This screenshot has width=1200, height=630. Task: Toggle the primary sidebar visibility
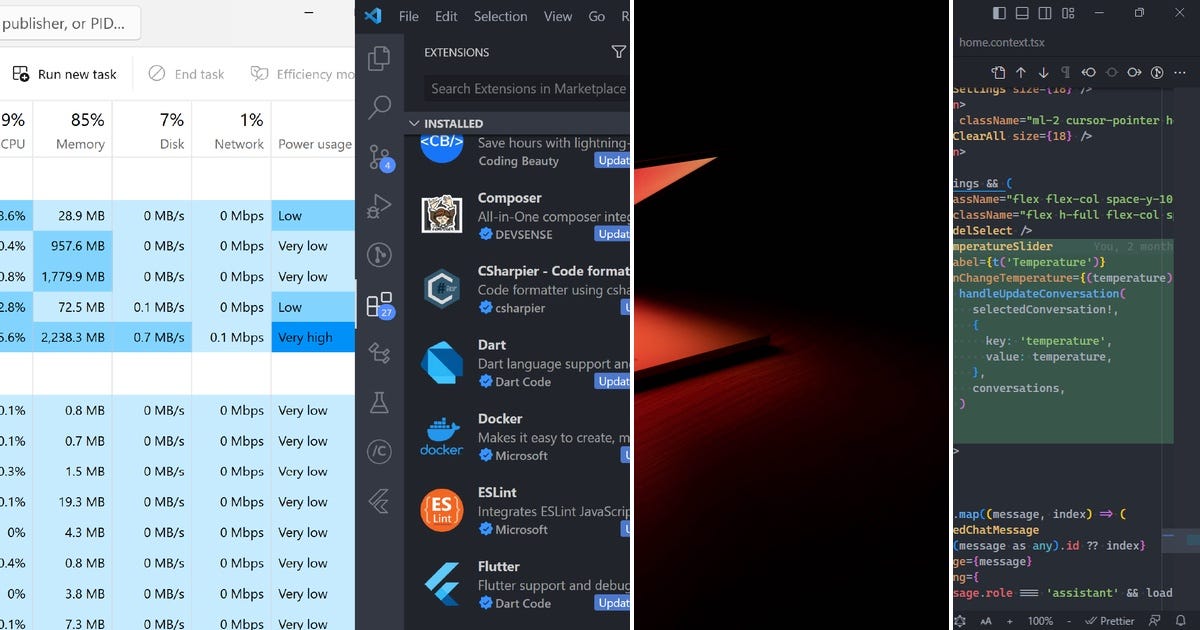click(x=998, y=13)
